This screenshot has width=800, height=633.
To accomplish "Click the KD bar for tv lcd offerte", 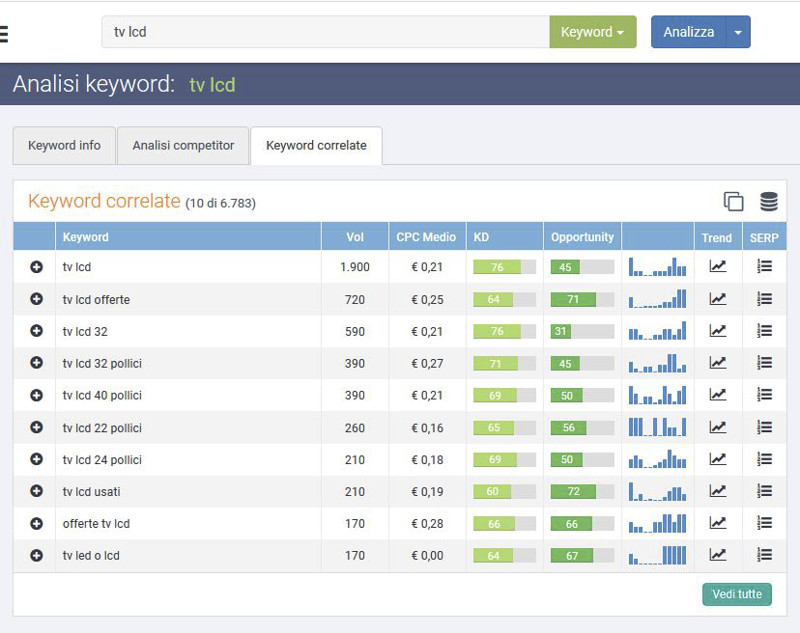I will (505, 299).
